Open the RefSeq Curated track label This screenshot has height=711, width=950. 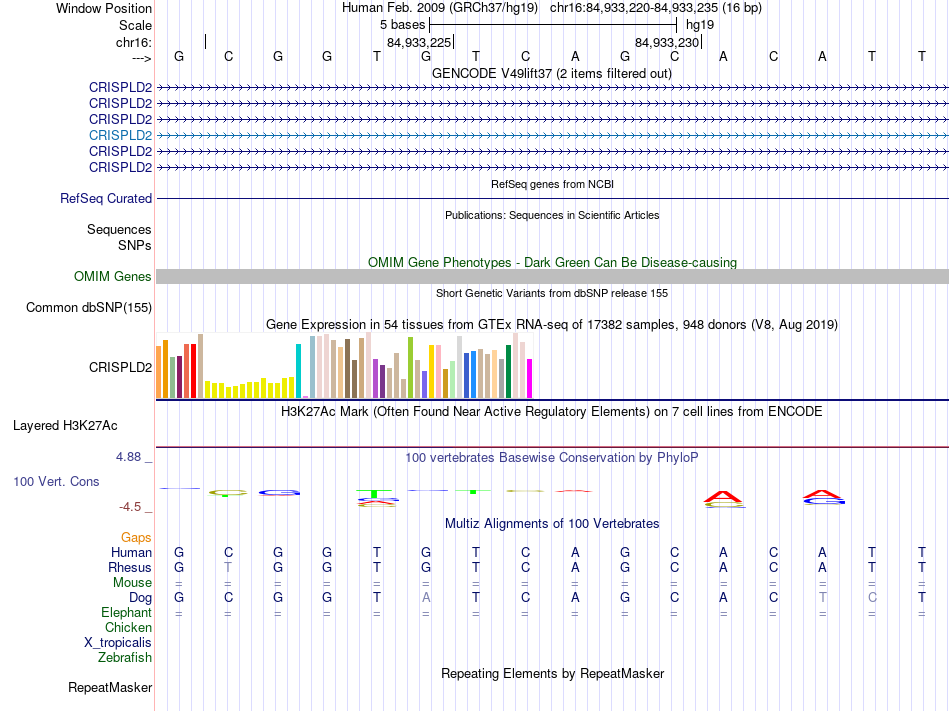[x=106, y=199]
